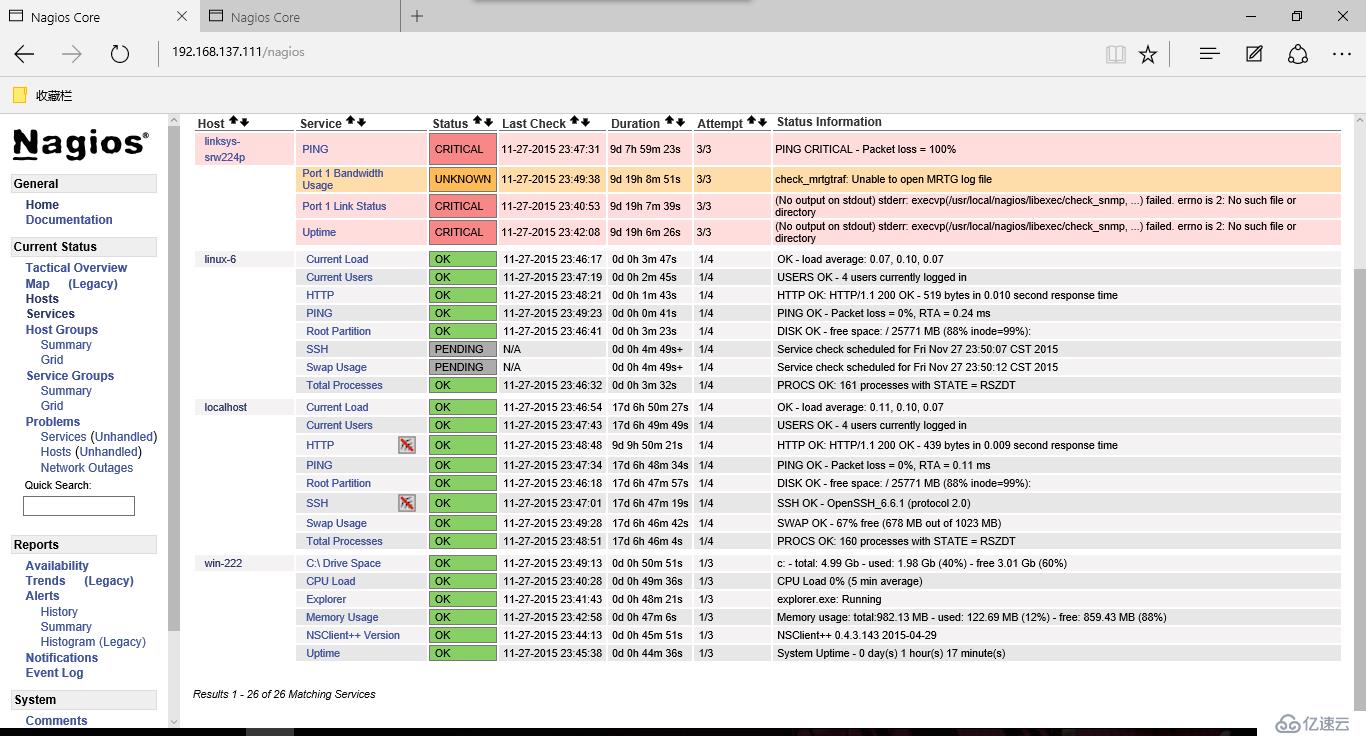The image size is (1366, 736).
Task: Click the sidebar frame scrollbar down arrow
Action: 174,721
